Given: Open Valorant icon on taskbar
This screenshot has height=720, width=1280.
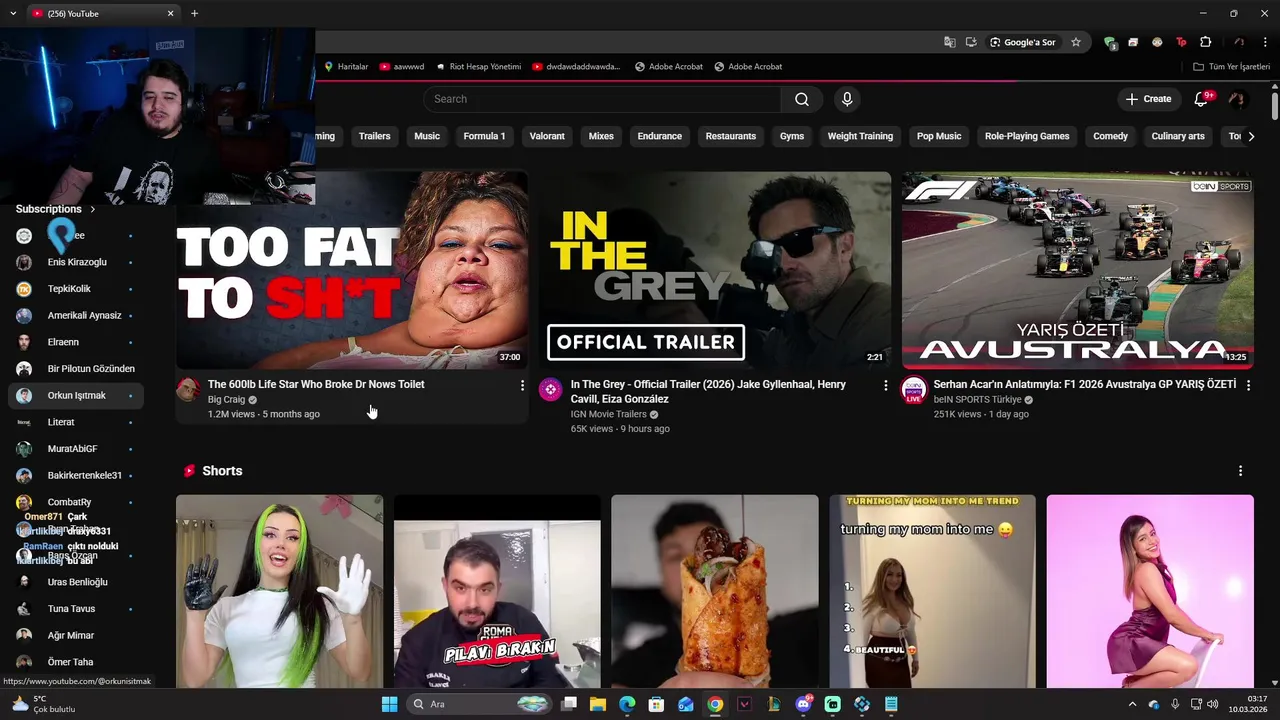Looking at the screenshot, I should point(744,704).
